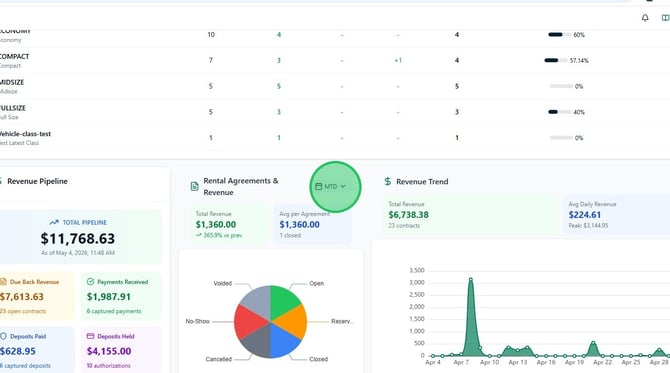The height and width of the screenshot is (373, 670).
Task: Click the $4,155.00 Deposits Held amount
Action: 109,351
